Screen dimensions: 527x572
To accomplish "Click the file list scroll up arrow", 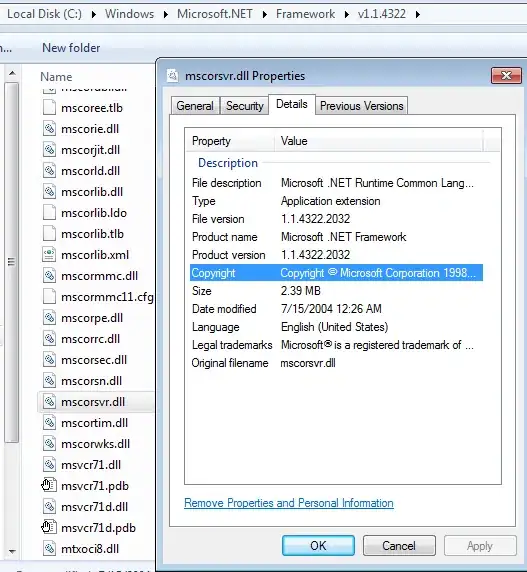I will [x=12, y=73].
